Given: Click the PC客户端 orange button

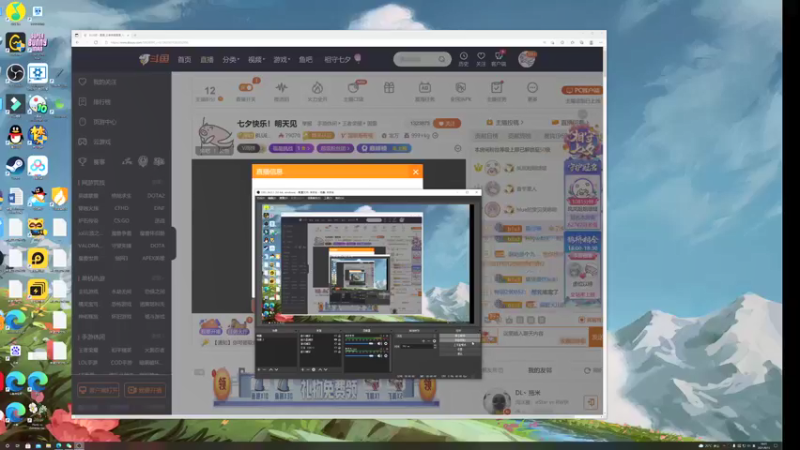Looking at the screenshot, I should pos(582,90).
